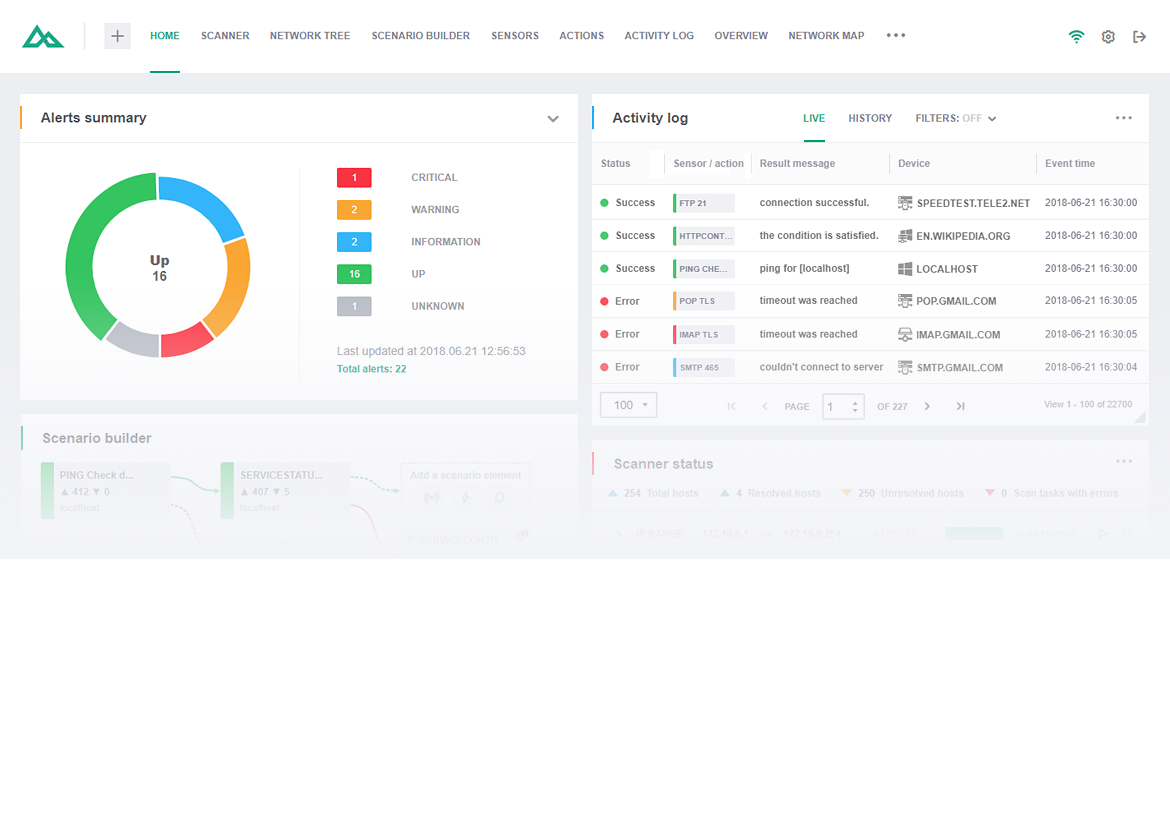Click the PING CHE... sensor tag
This screenshot has height=829, width=1170.
point(704,269)
